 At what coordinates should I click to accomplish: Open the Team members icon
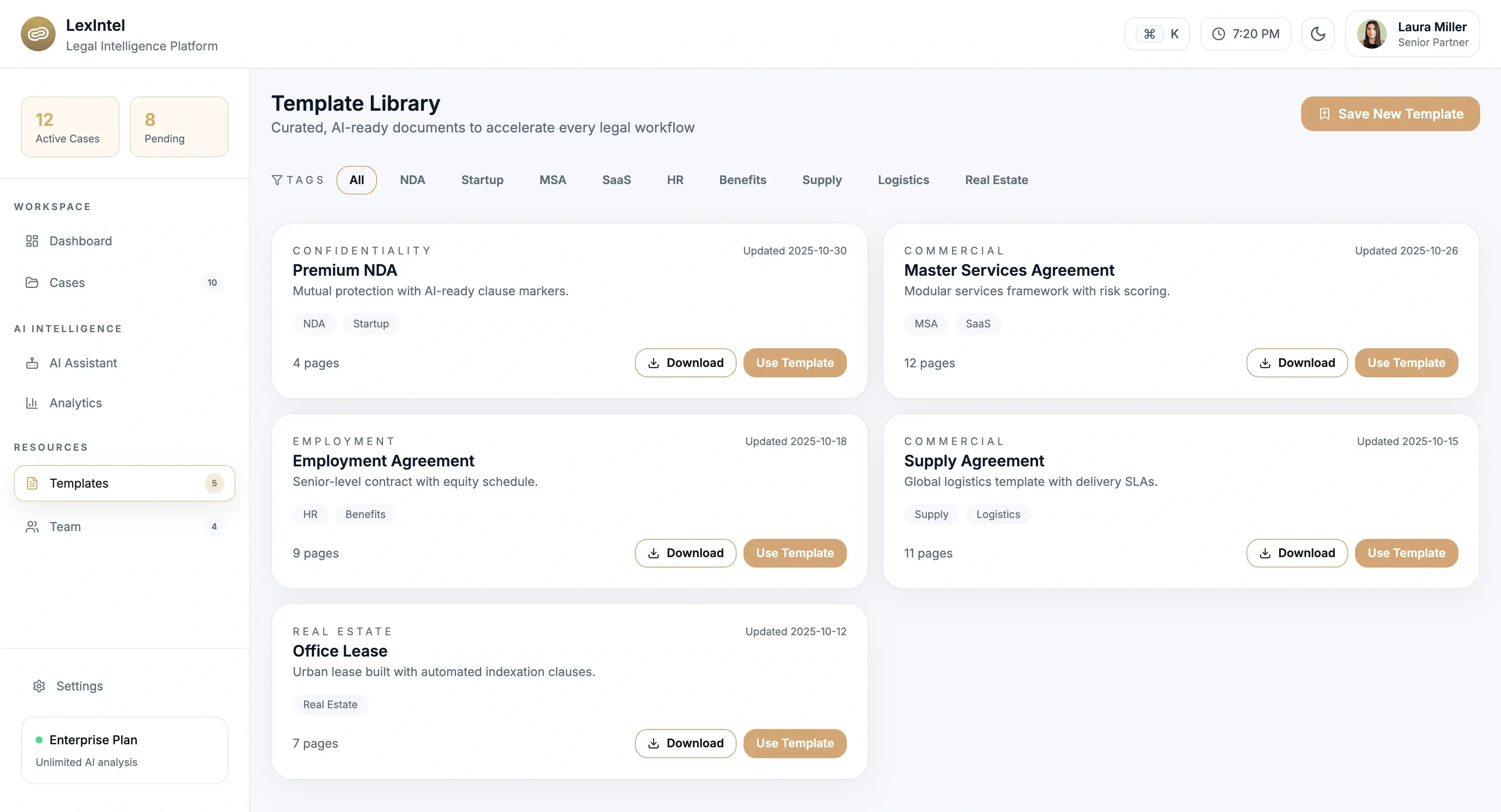tap(33, 527)
